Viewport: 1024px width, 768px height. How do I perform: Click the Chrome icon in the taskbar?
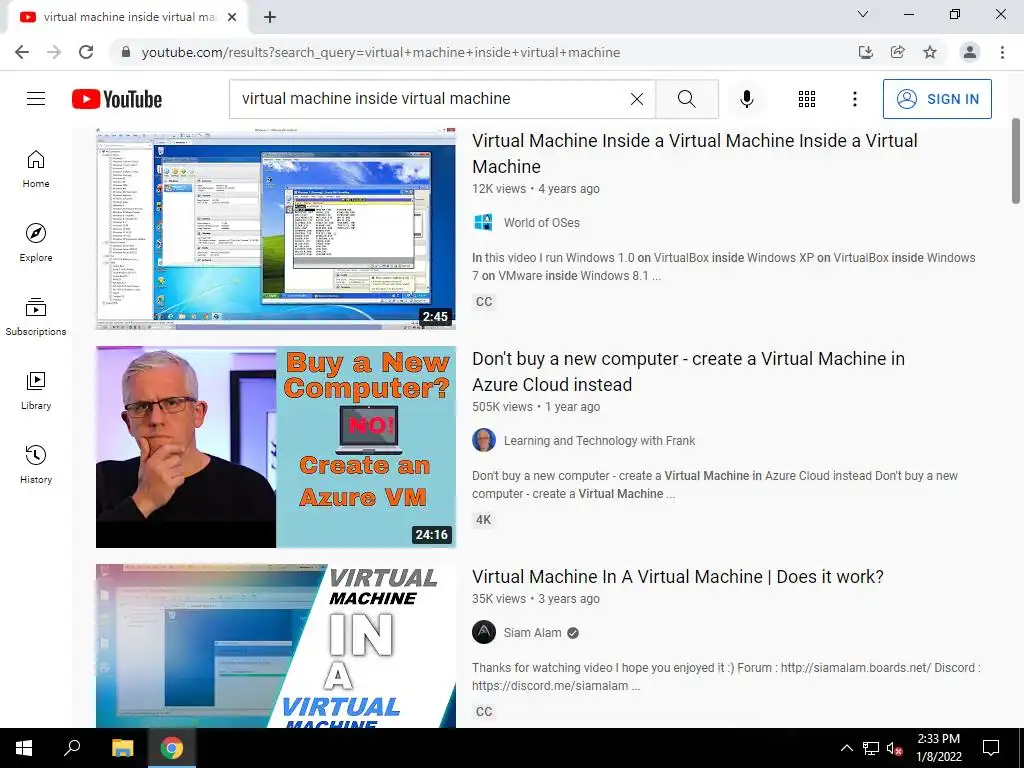(x=172, y=748)
